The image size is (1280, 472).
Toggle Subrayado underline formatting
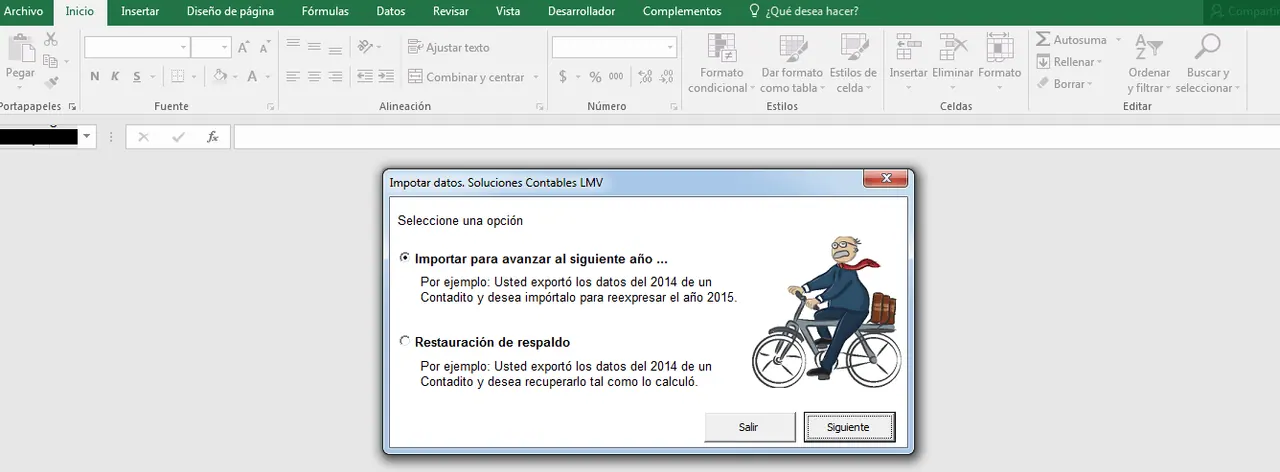pos(137,77)
